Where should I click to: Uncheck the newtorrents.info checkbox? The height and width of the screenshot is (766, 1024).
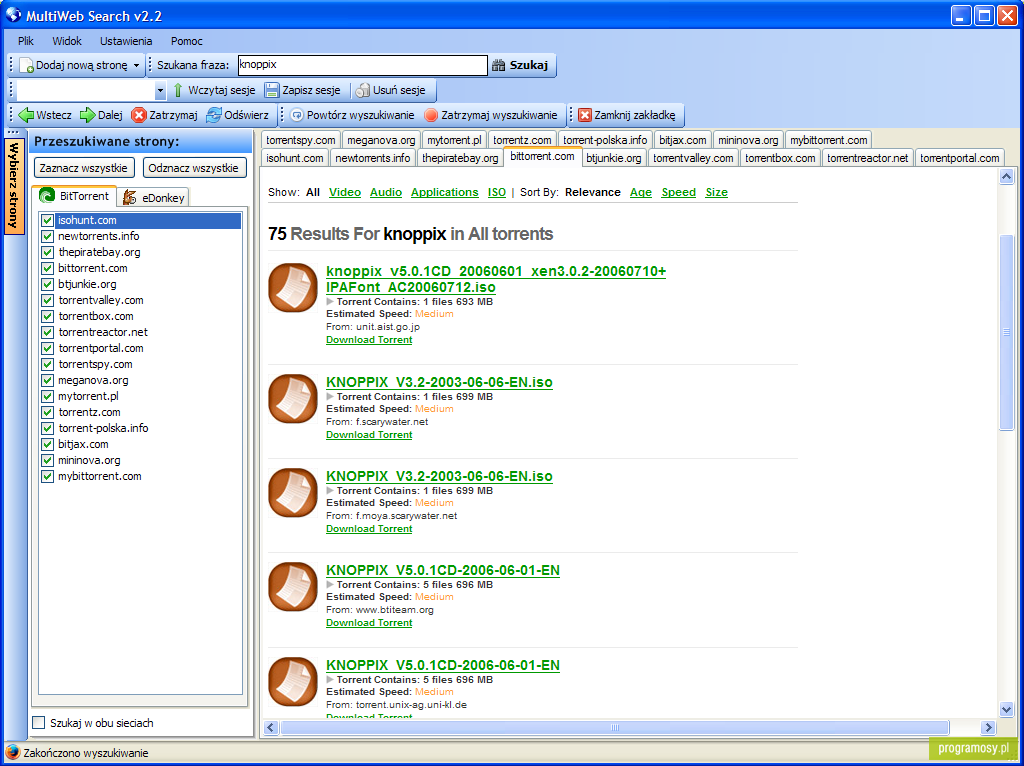47,236
